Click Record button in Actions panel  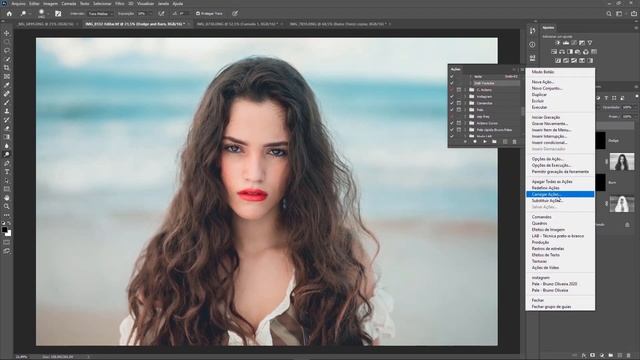tap(475, 142)
